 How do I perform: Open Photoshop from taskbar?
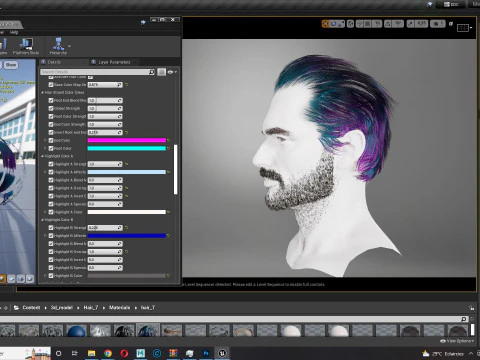pos(206,353)
